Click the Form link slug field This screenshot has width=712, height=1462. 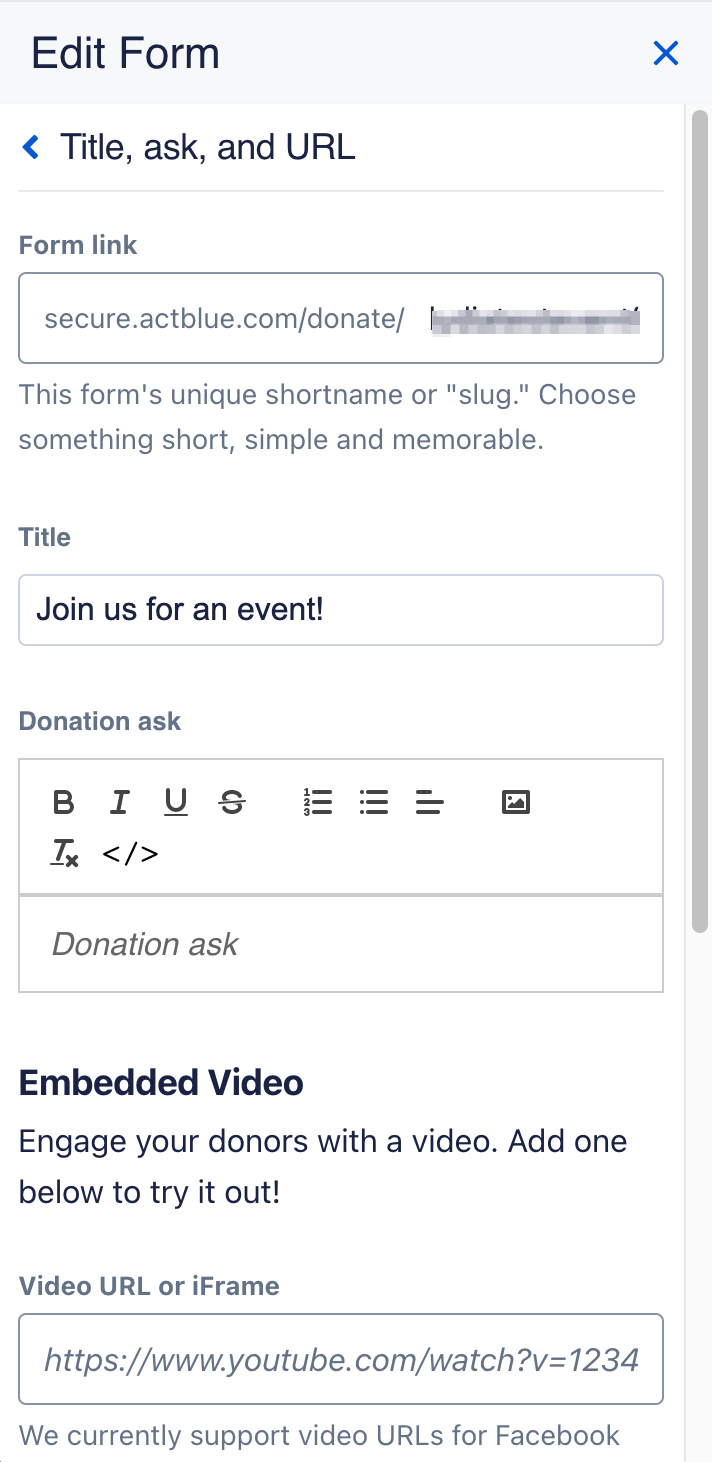click(x=534, y=319)
